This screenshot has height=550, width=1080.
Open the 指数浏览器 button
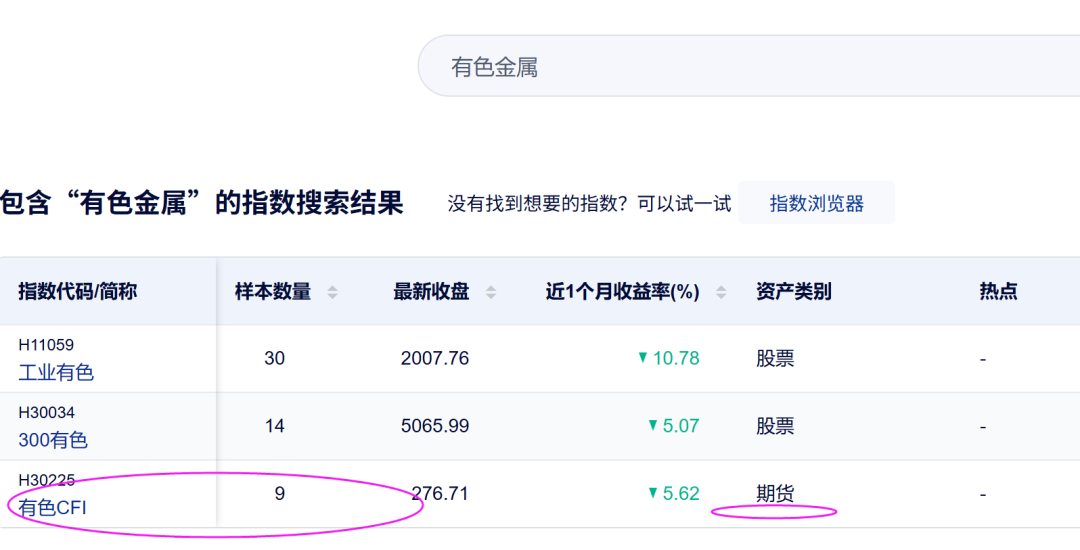point(816,203)
